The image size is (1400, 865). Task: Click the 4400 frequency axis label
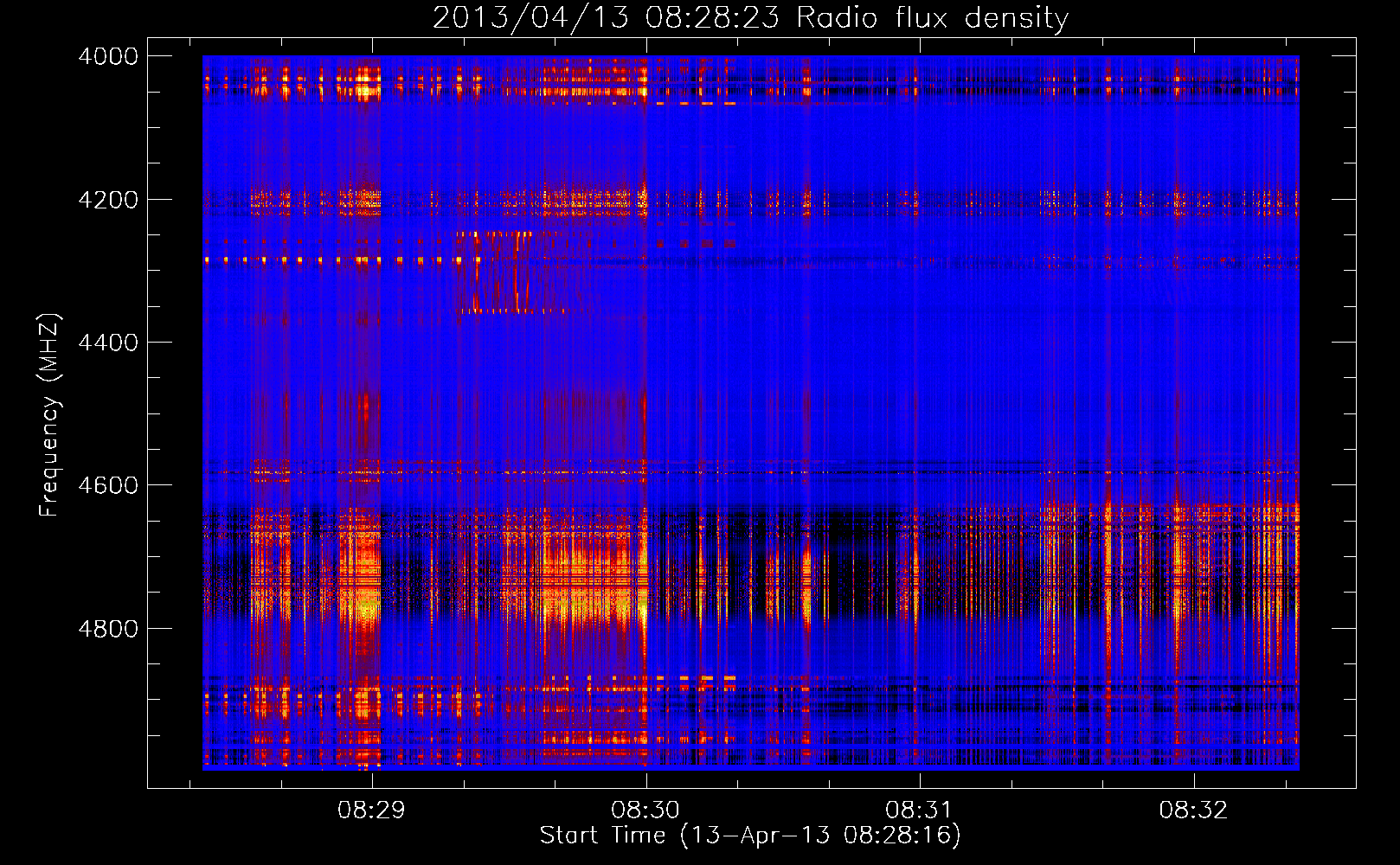(108, 343)
